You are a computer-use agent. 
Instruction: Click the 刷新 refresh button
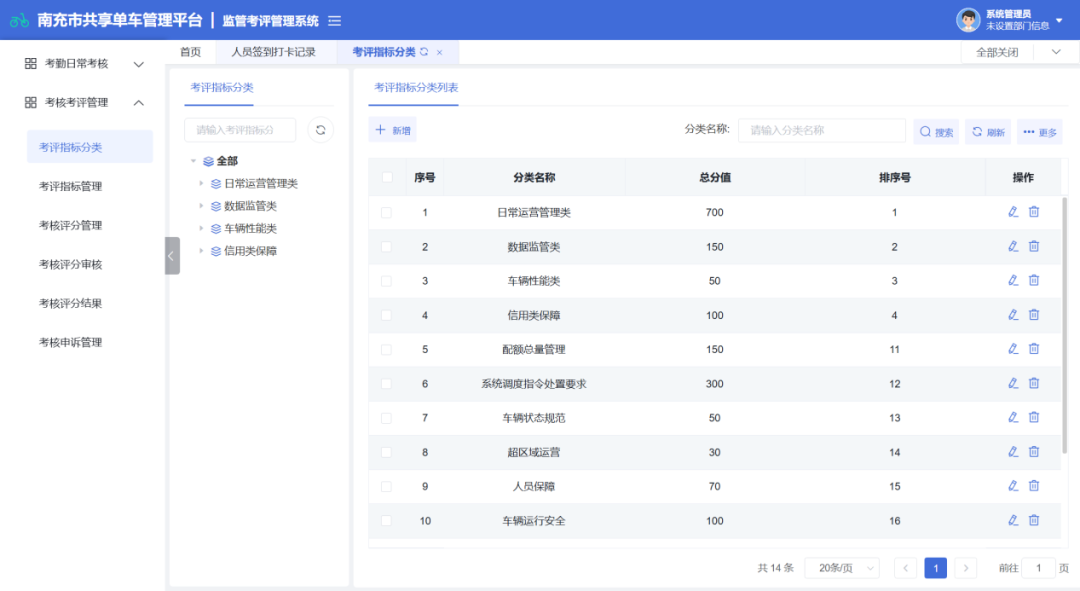988,132
